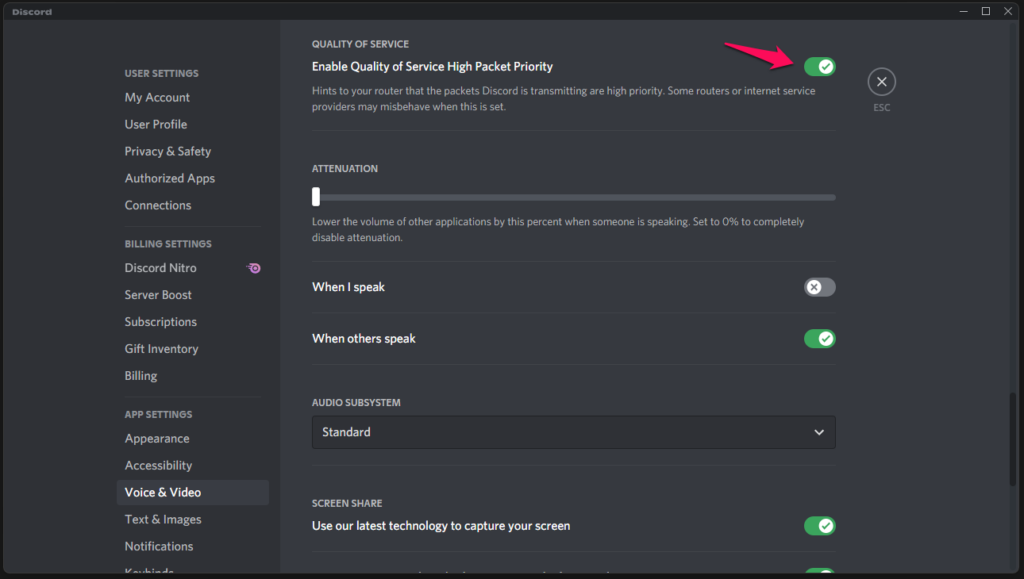Screen dimensions: 1024x579
Task: Minimize the Discord window
Action: (x=962, y=11)
